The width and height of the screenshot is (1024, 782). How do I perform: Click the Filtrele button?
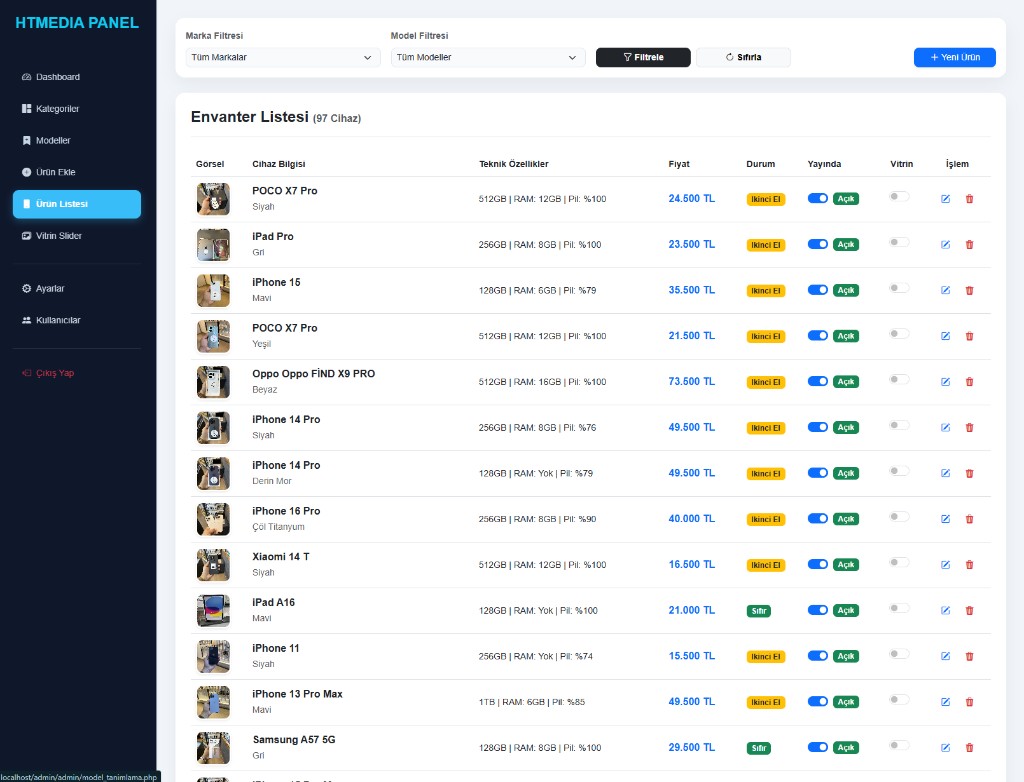click(643, 57)
